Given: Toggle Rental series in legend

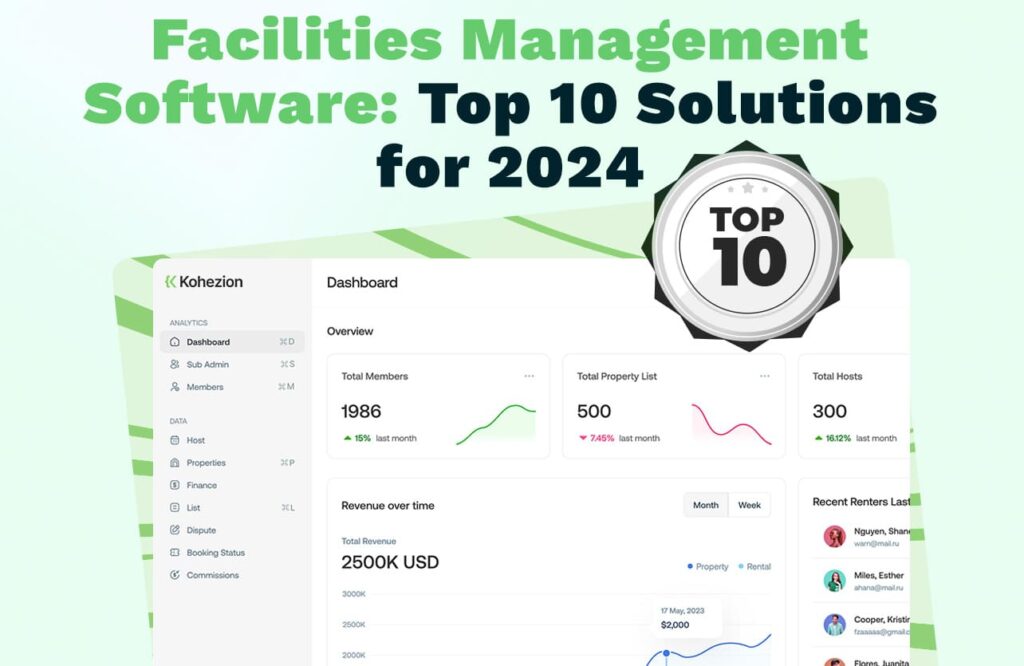Looking at the screenshot, I should pyautogui.click(x=754, y=566).
